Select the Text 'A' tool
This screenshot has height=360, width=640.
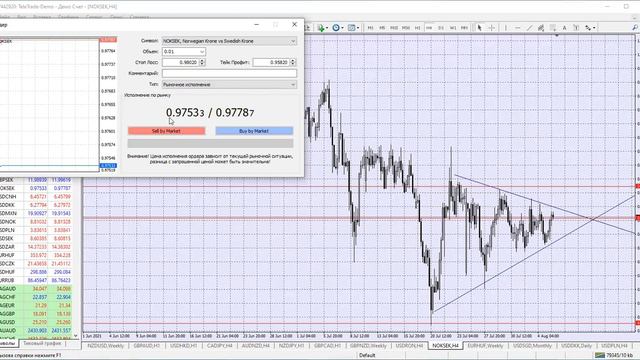click(564, 28)
